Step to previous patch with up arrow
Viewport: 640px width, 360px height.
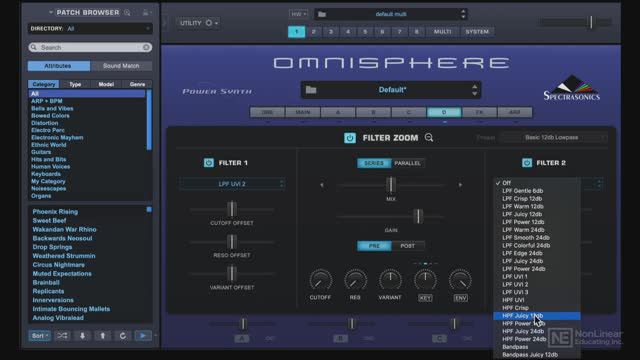(102, 336)
